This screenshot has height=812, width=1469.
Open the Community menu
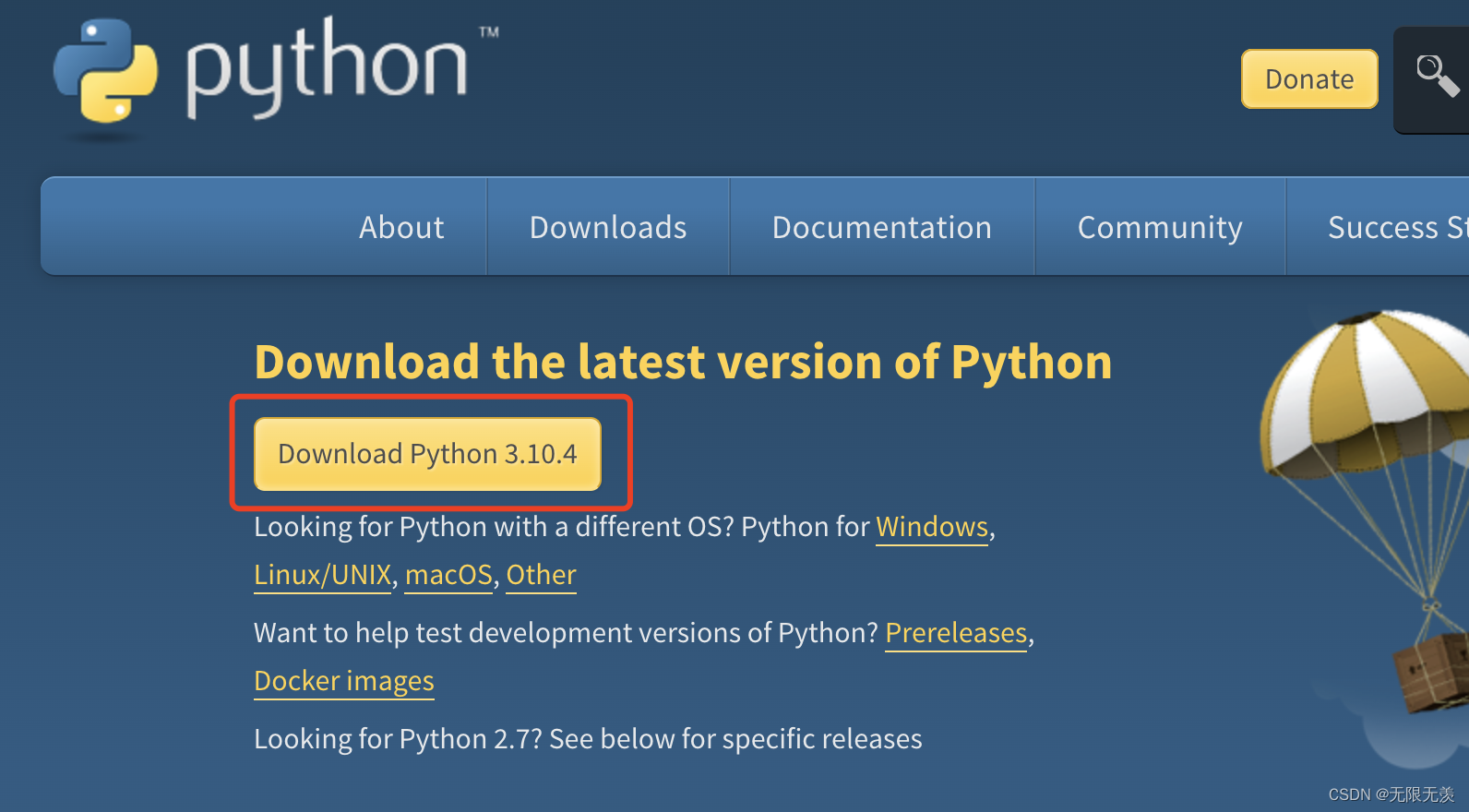1160,227
